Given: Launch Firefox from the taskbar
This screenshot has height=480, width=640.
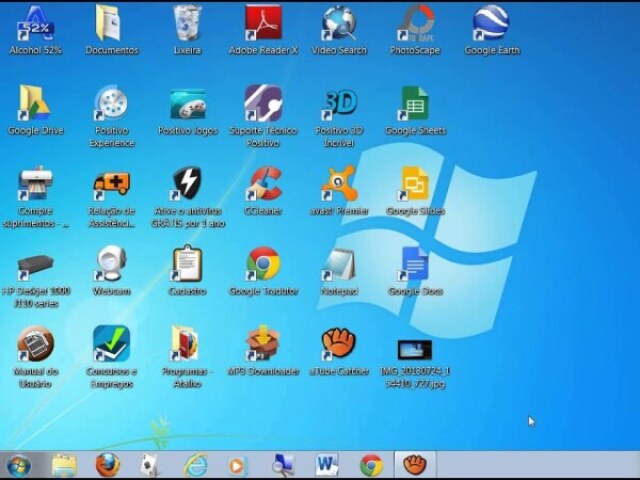Looking at the screenshot, I should [108, 465].
